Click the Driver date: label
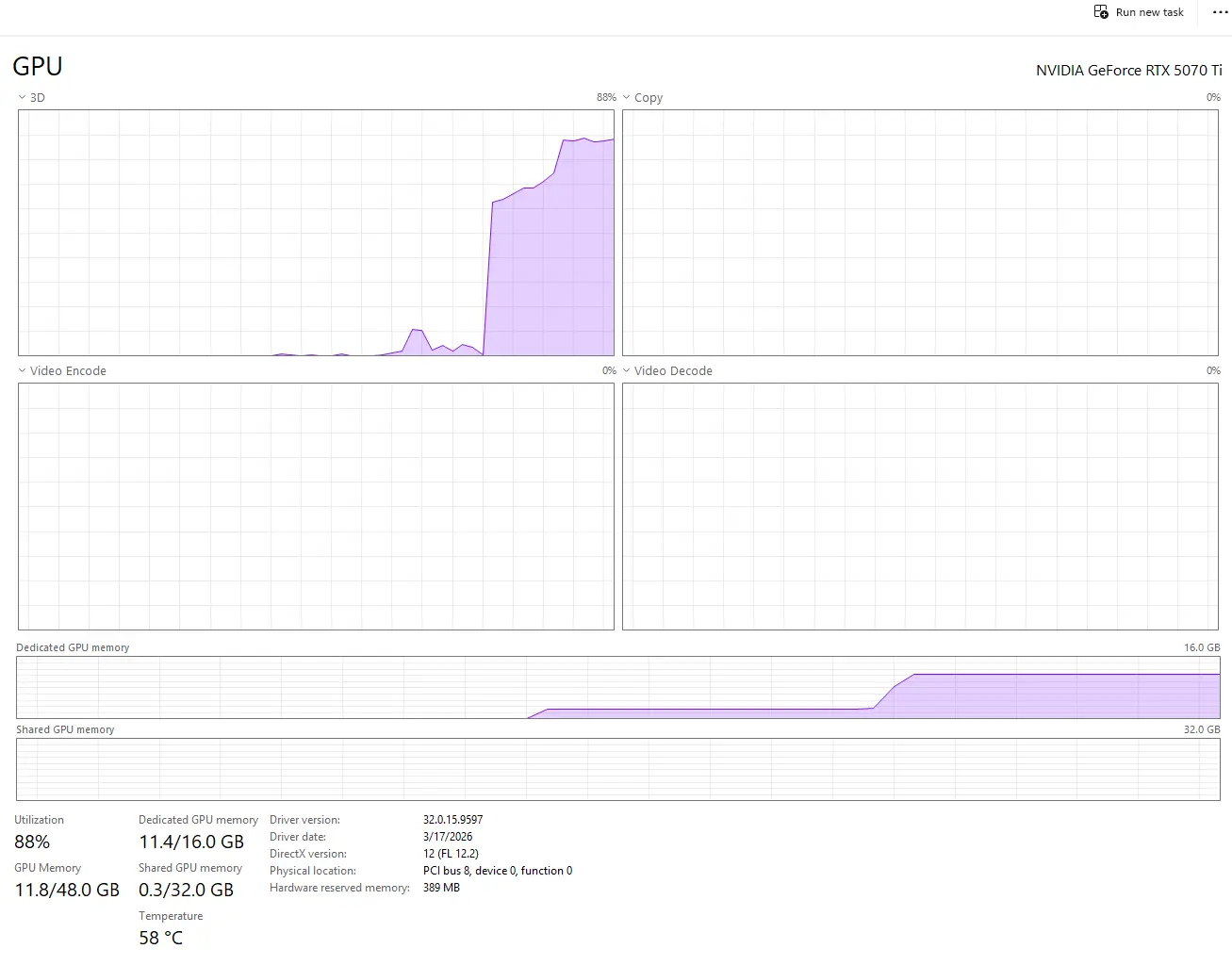 298,837
